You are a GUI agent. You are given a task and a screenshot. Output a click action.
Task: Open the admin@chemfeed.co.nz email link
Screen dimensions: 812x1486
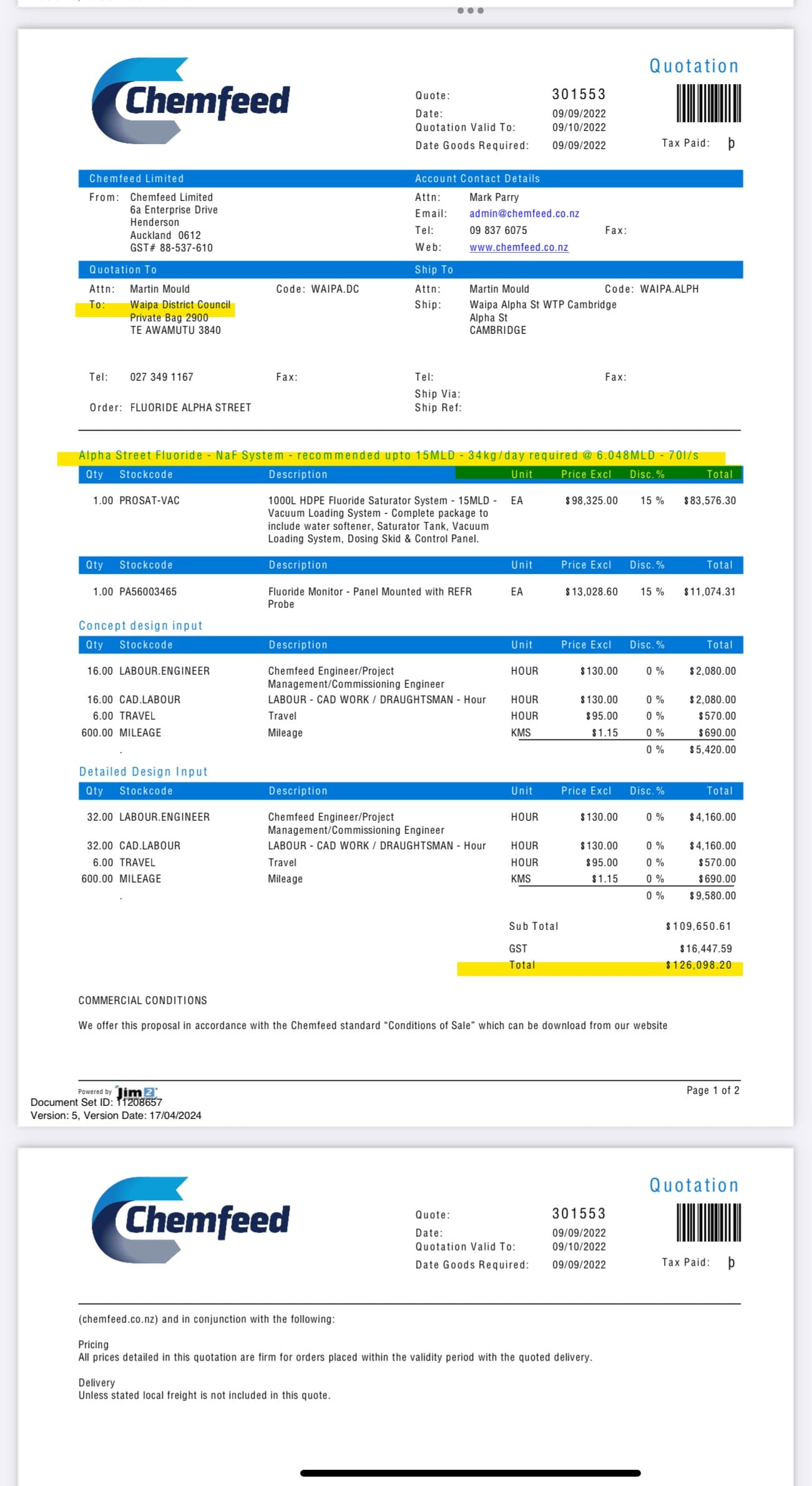[x=524, y=213]
